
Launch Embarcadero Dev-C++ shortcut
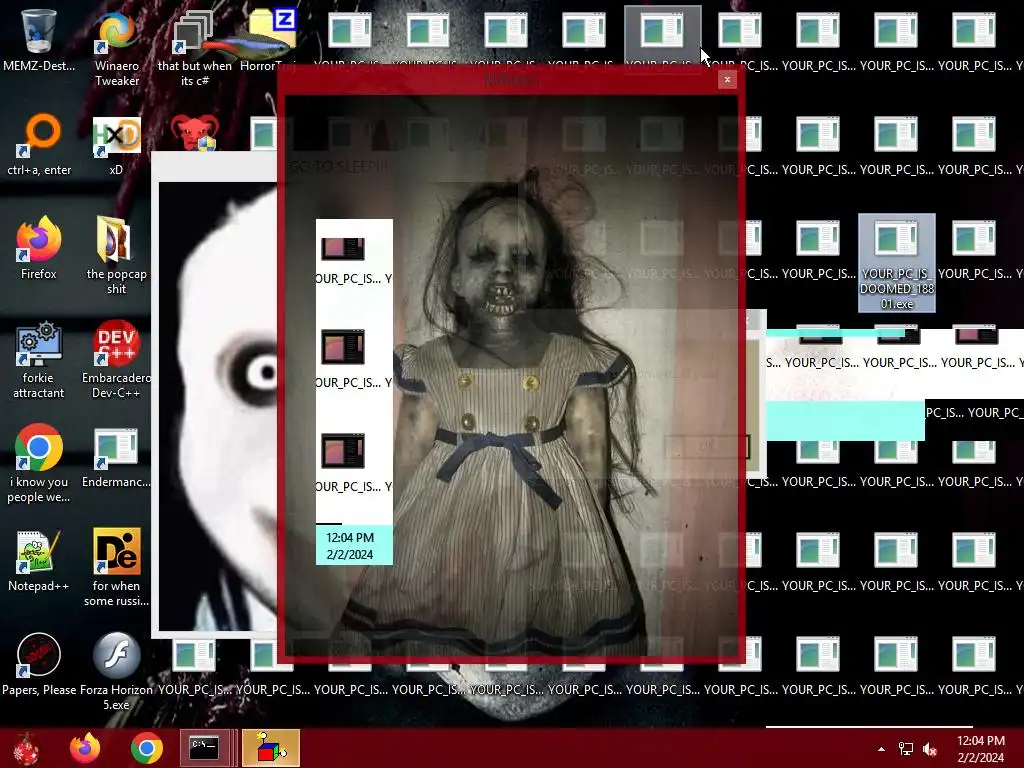[x=116, y=359]
